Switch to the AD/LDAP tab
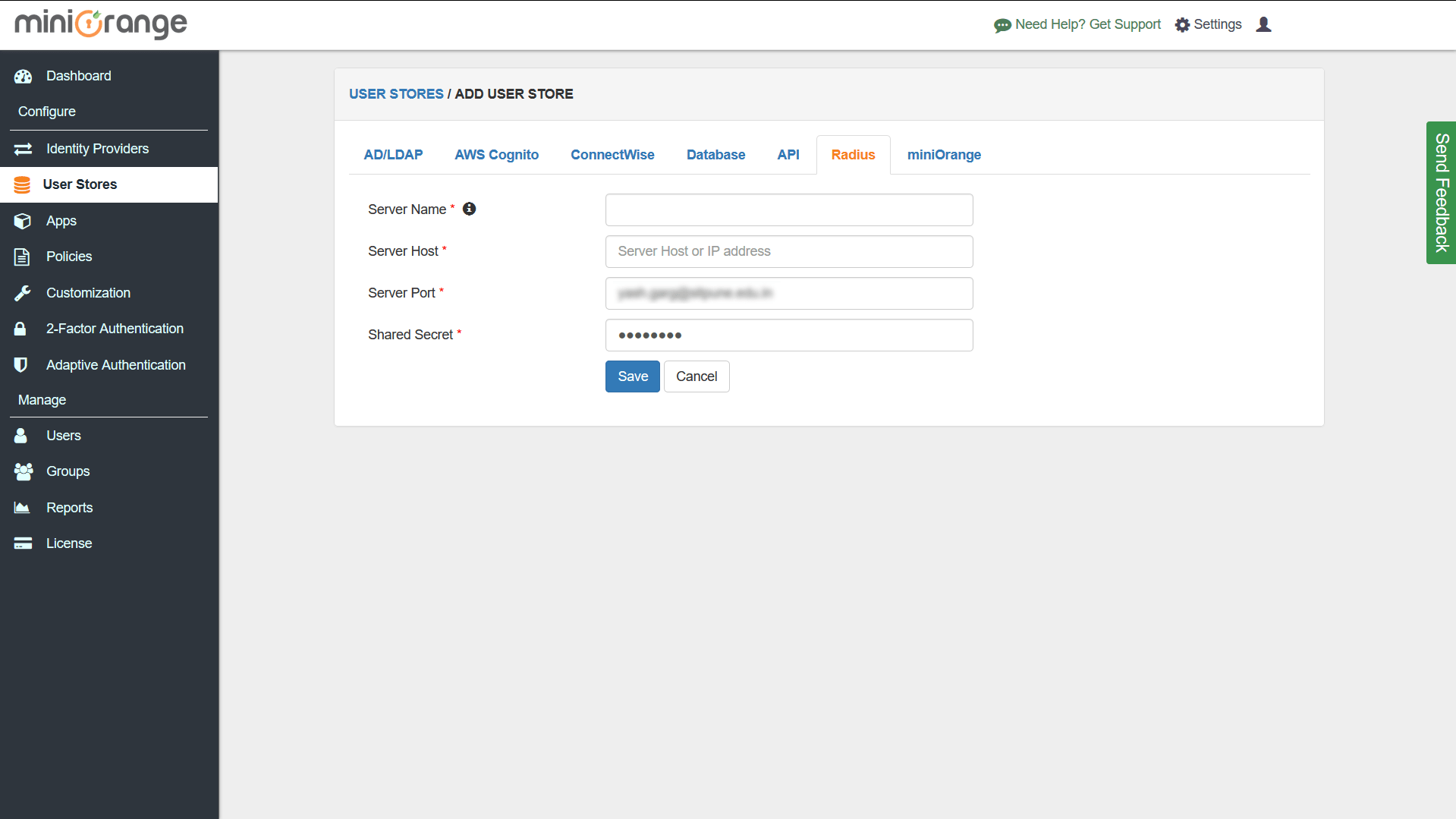 click(393, 155)
